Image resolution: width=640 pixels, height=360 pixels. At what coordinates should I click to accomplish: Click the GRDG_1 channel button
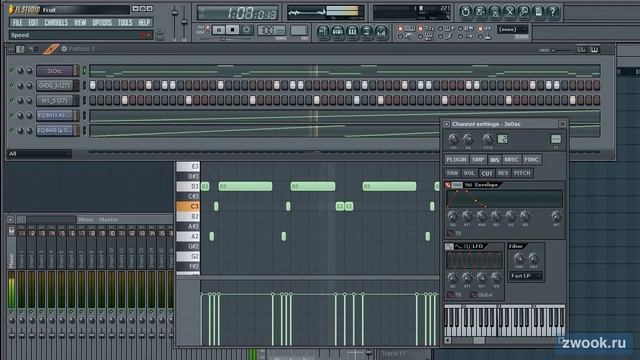pyautogui.click(x=55, y=85)
